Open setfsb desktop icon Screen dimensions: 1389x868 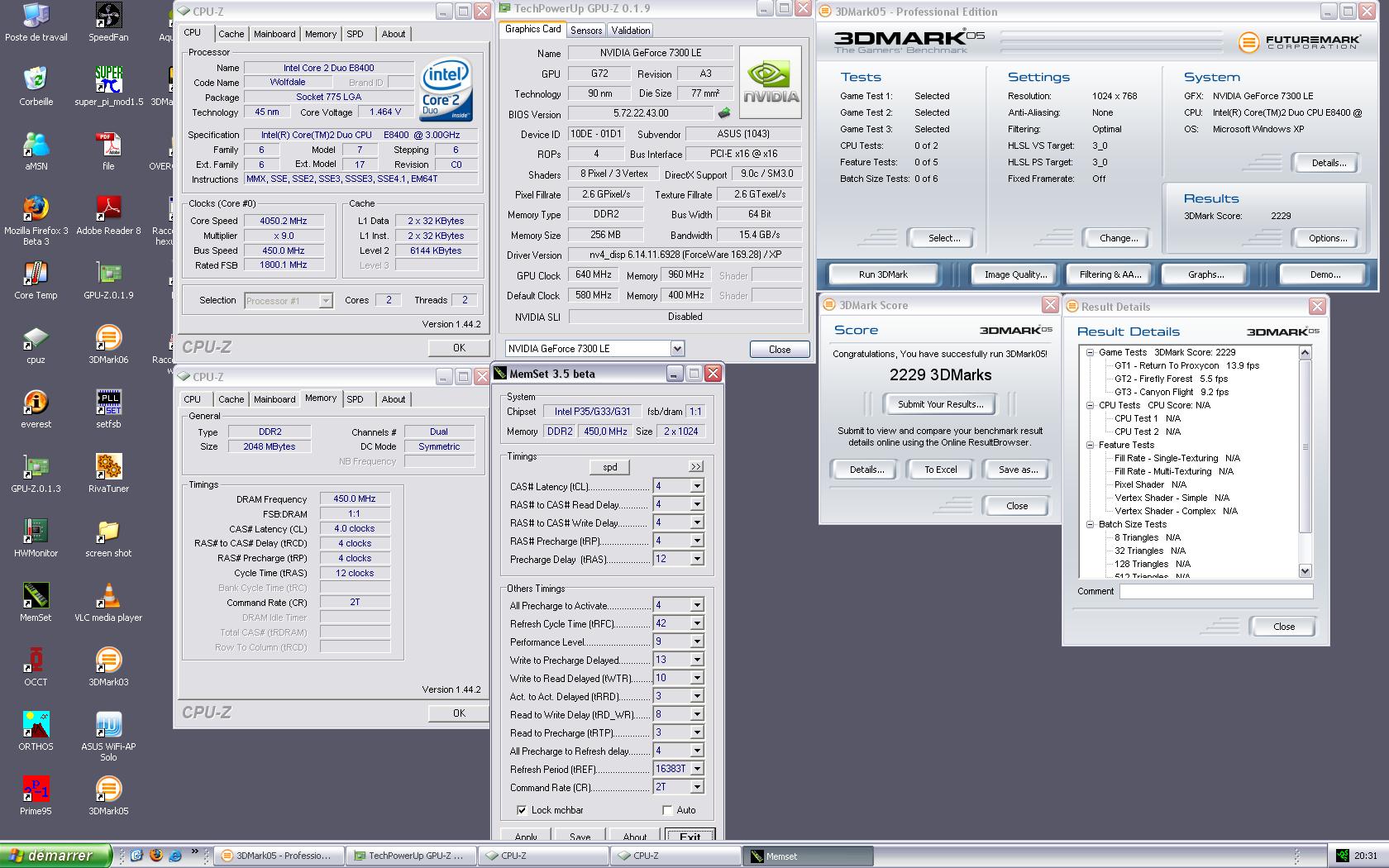[108, 409]
